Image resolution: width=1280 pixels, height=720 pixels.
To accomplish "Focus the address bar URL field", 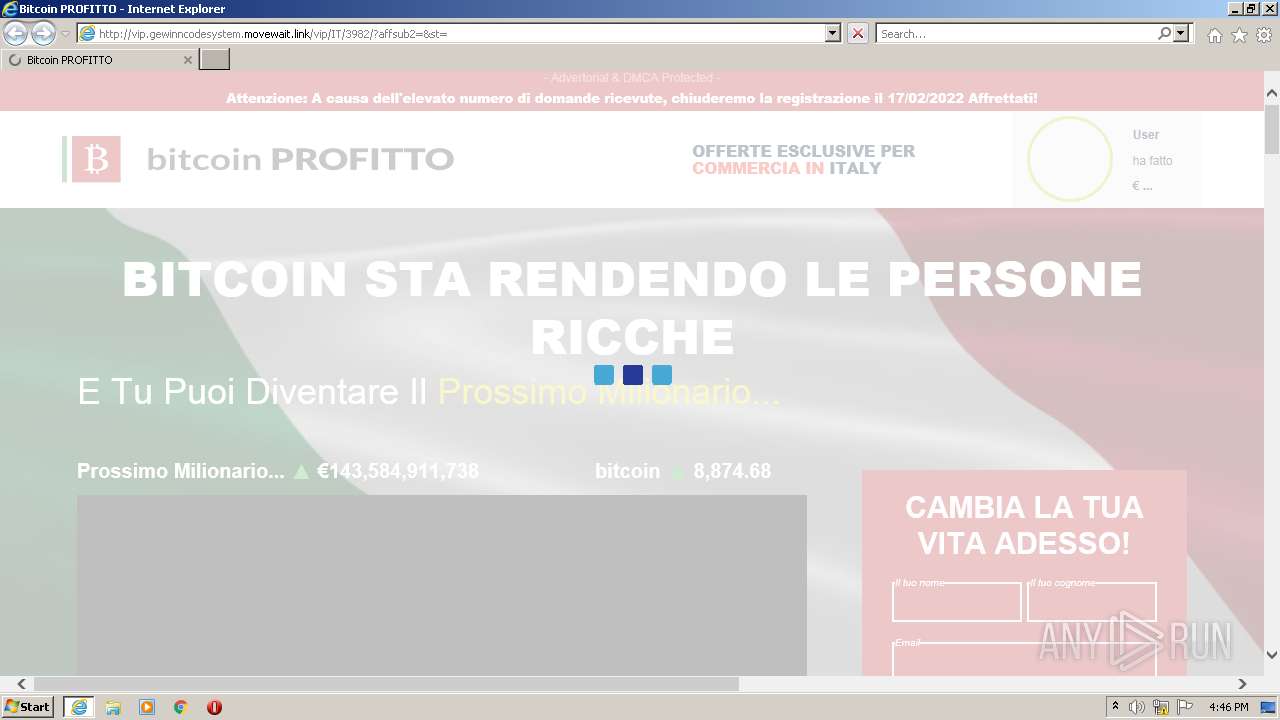I will 451,33.
